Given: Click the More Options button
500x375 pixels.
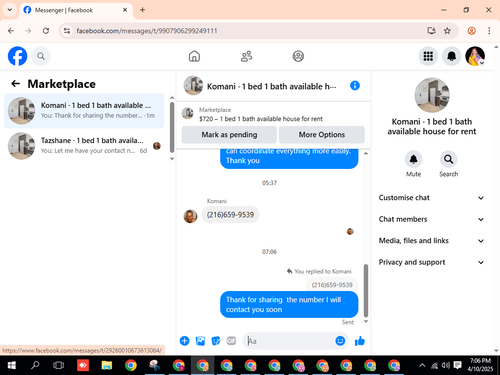Looking at the screenshot, I should (x=322, y=135).
